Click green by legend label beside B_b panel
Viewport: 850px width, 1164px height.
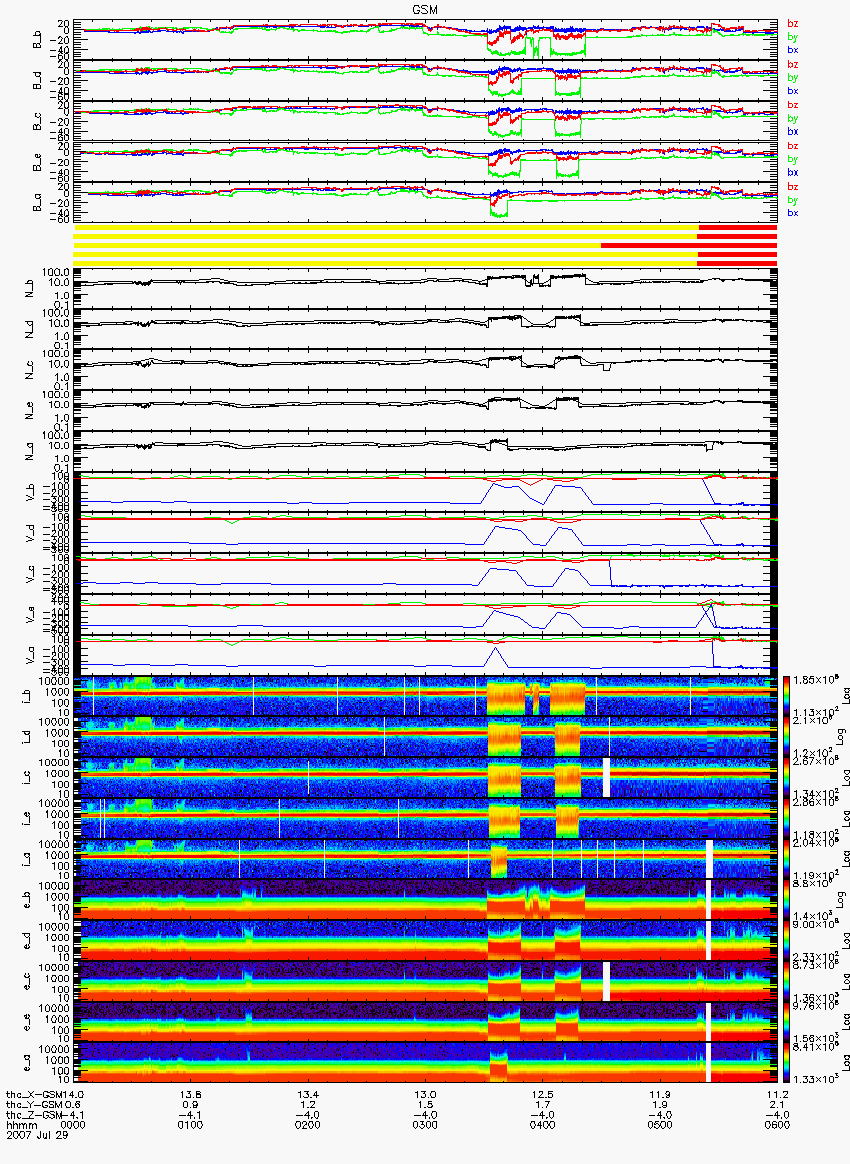(793, 36)
